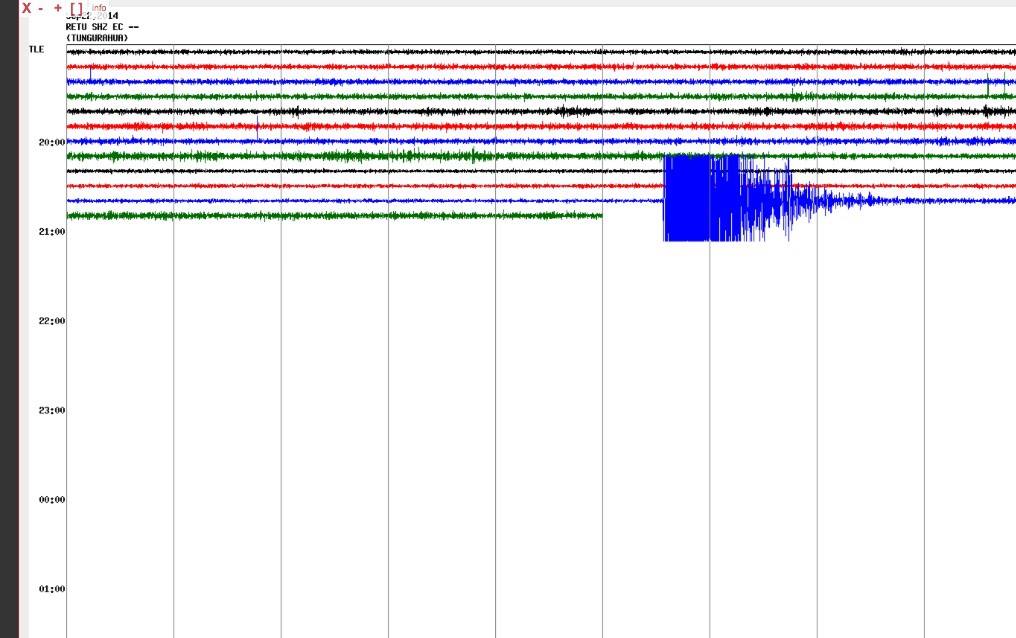
Task: Click the plus zoom-in icon
Action: coord(58,8)
